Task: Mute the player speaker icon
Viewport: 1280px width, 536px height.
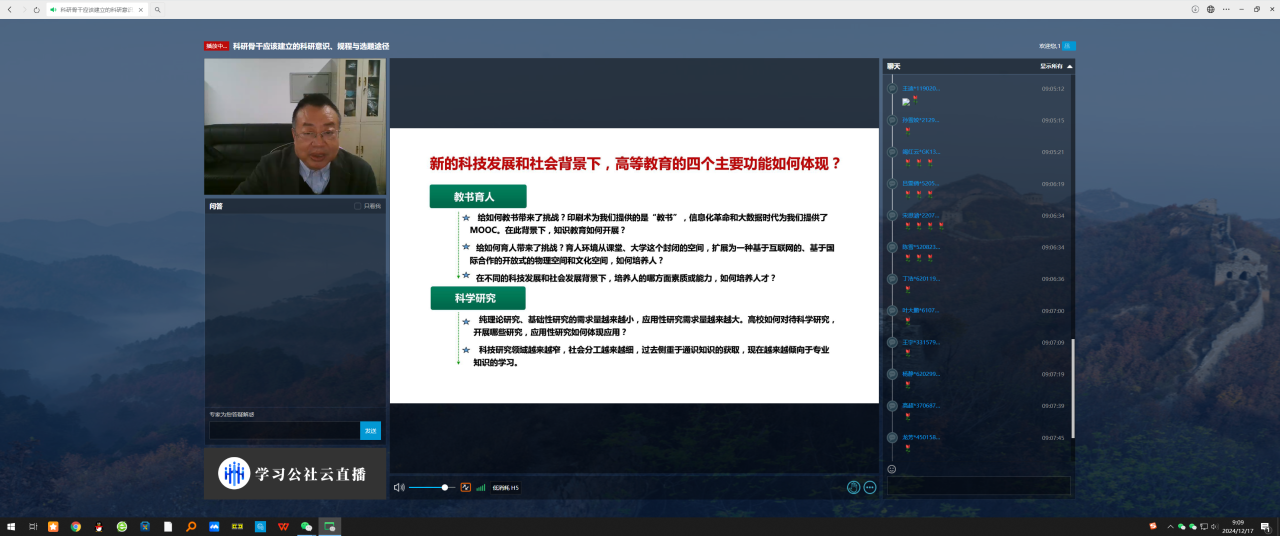Action: click(x=398, y=487)
